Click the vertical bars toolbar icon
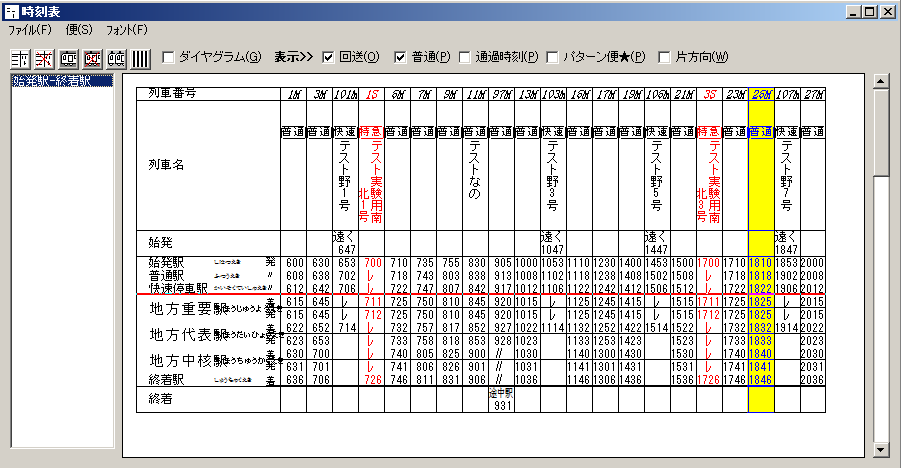The width and height of the screenshot is (901, 468). click(141, 56)
